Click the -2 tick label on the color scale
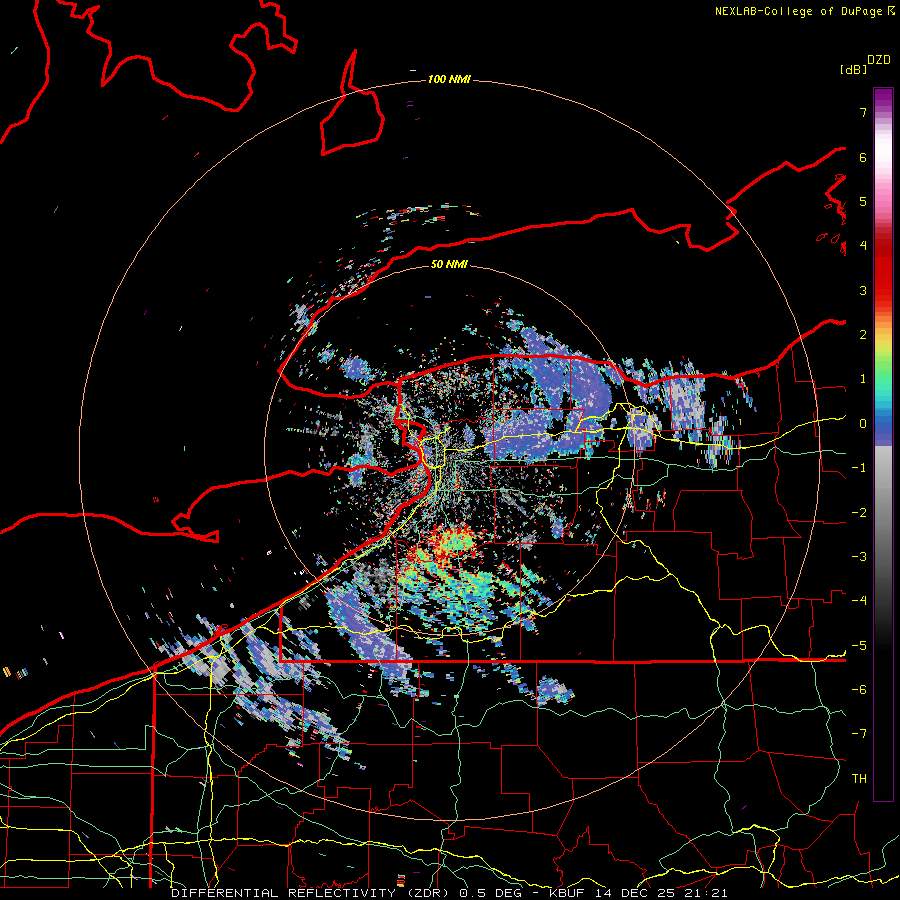 pyautogui.click(x=859, y=513)
